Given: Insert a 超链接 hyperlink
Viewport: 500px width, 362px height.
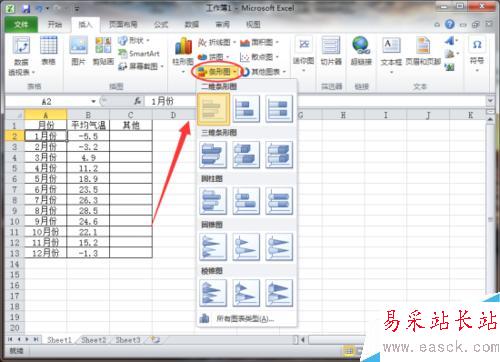Looking at the screenshot, I should 361,51.
